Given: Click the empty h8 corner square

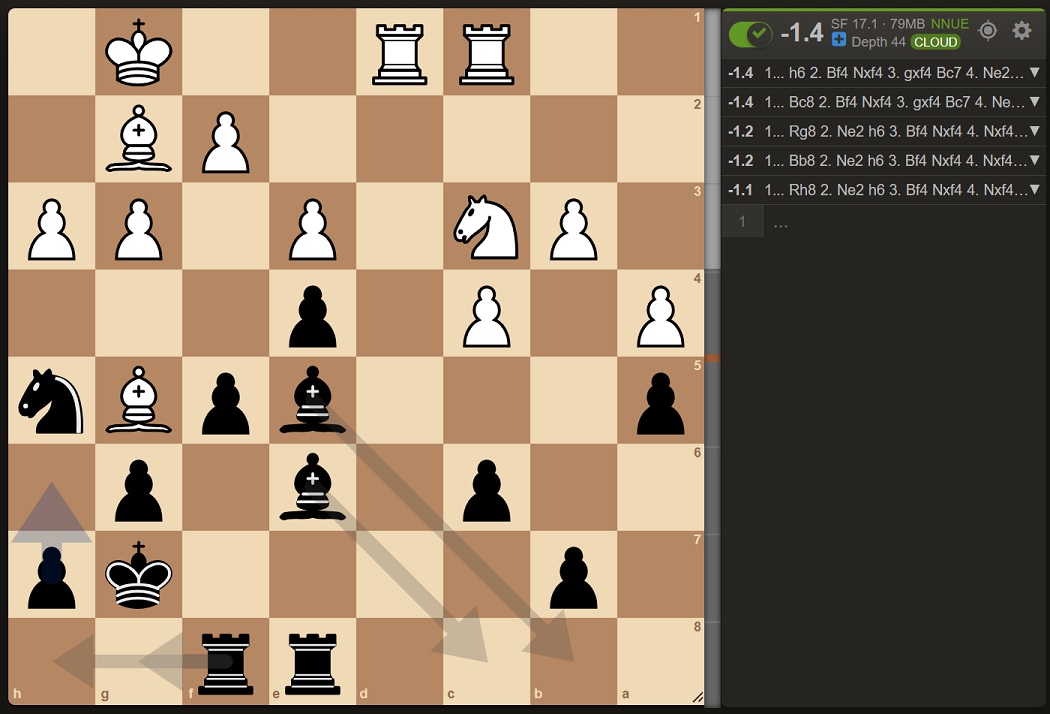Looking at the screenshot, I should coord(52,662).
